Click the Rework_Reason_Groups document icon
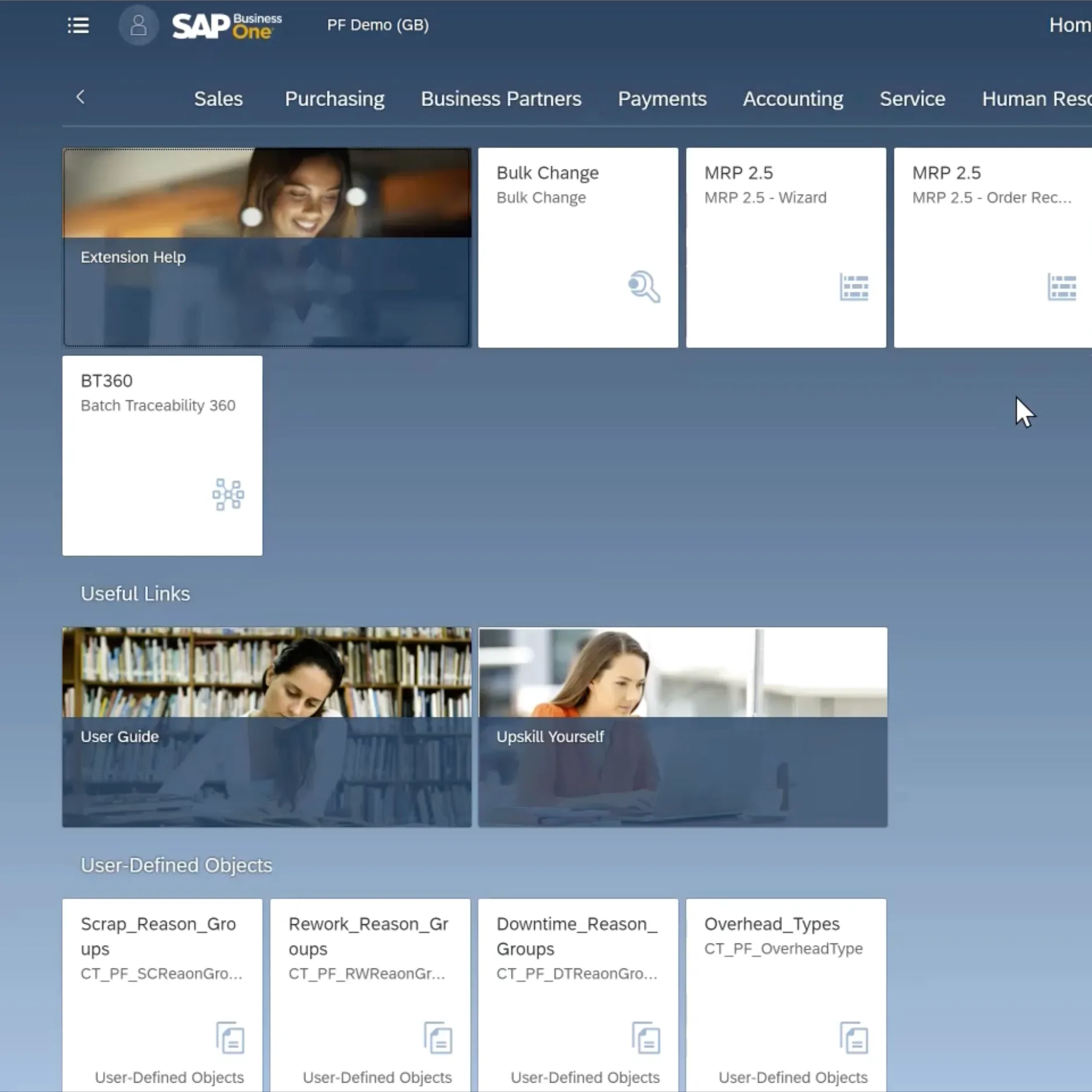Image resolution: width=1092 pixels, height=1092 pixels. (438, 1038)
